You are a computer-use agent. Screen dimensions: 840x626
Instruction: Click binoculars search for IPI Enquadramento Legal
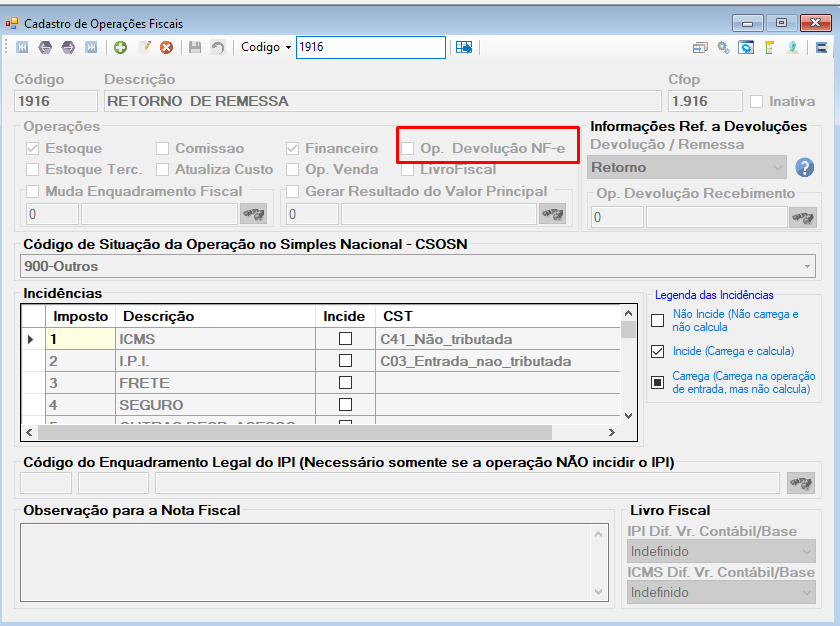click(801, 483)
